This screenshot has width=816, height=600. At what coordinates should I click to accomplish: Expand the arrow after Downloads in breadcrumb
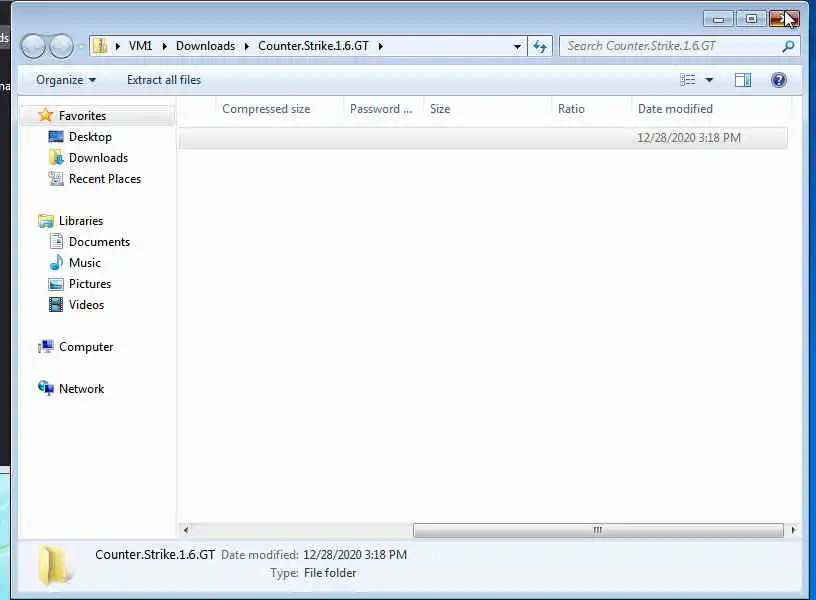point(247,46)
